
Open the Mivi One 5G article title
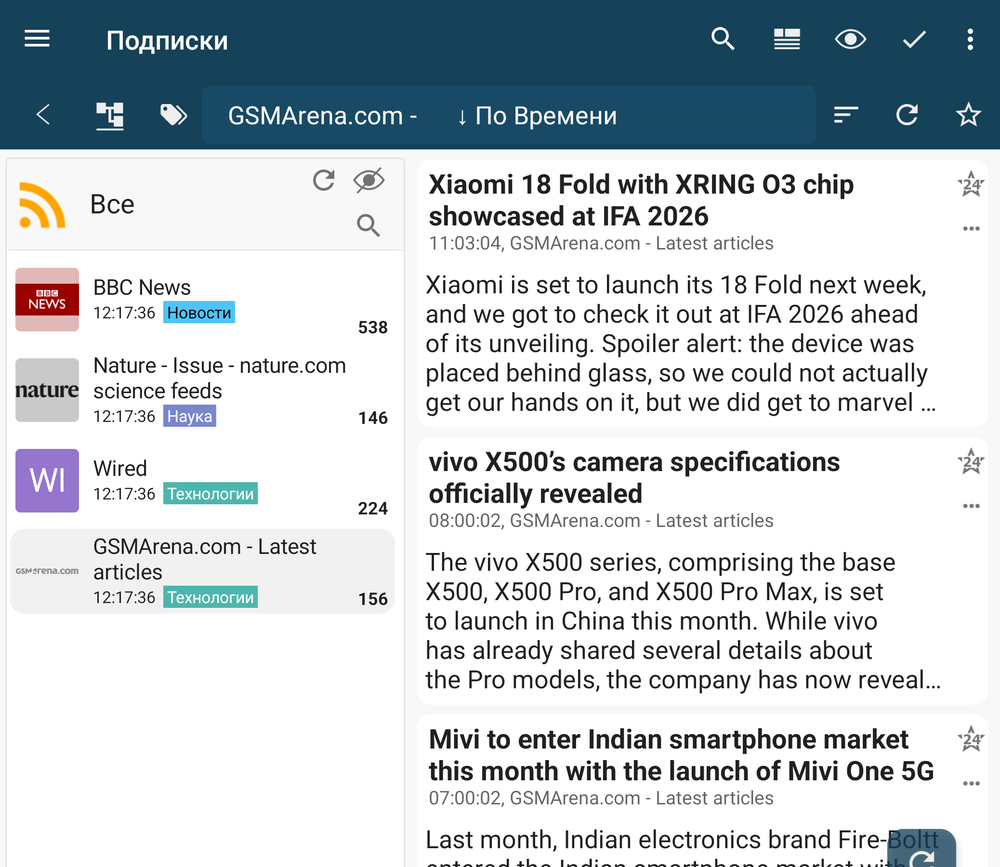681,755
